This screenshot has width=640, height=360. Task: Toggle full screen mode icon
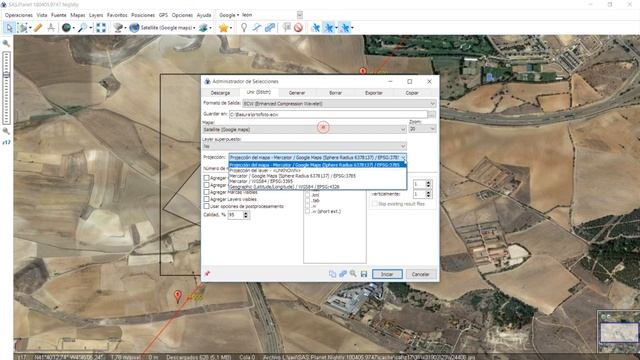(x=101, y=27)
